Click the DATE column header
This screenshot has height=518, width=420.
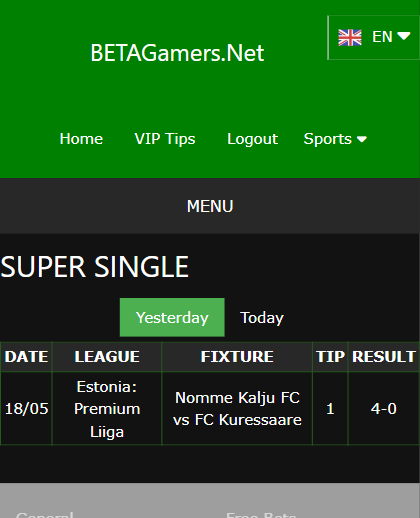[26, 357]
